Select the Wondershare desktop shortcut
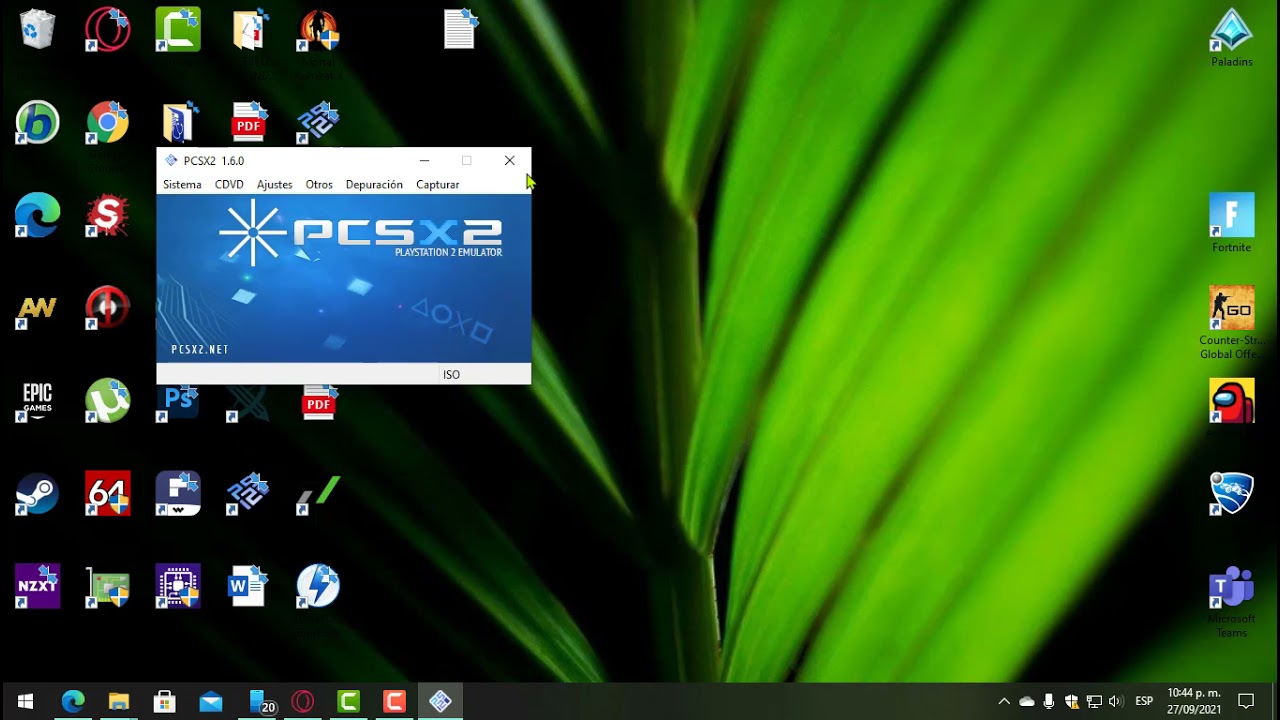This screenshot has height=720, width=1280. (x=178, y=494)
